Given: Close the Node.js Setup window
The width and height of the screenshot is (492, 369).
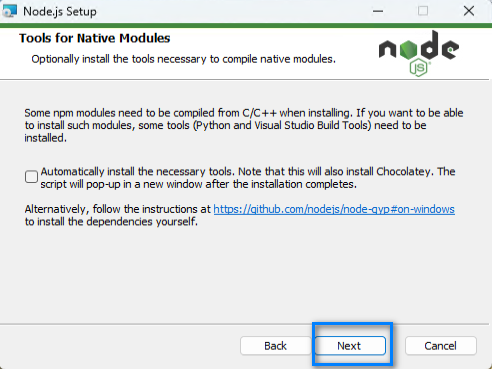Looking at the screenshot, I should tap(469, 11).
